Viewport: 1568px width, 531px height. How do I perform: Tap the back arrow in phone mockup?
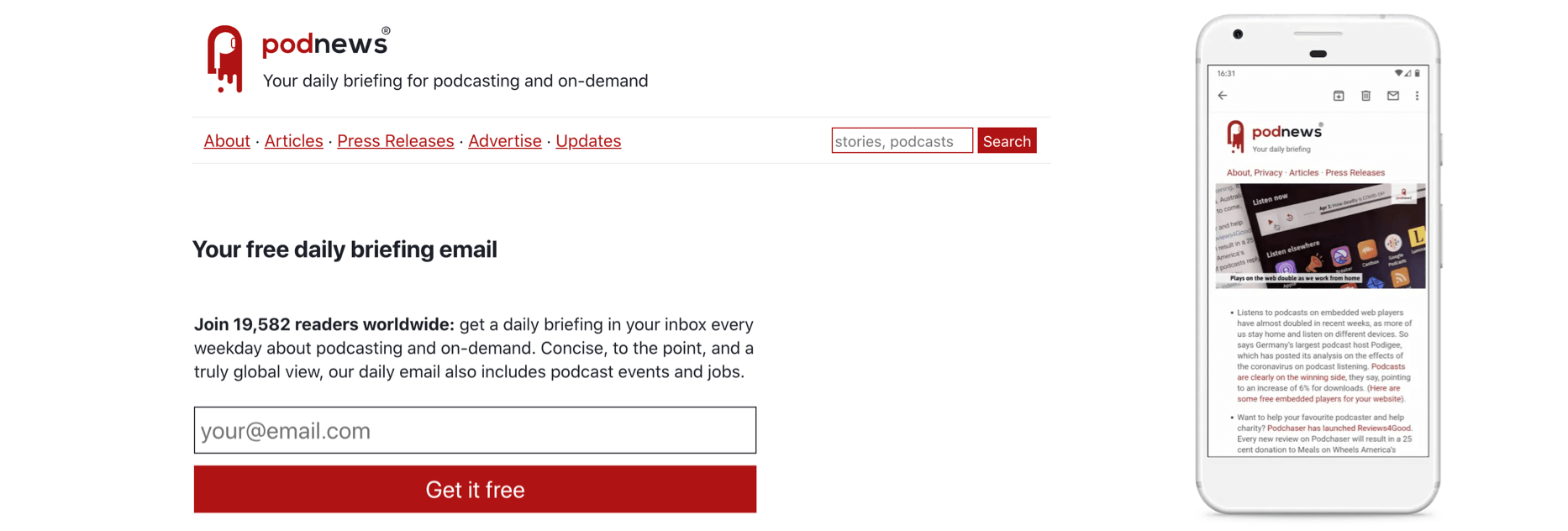pyautogui.click(x=1223, y=96)
